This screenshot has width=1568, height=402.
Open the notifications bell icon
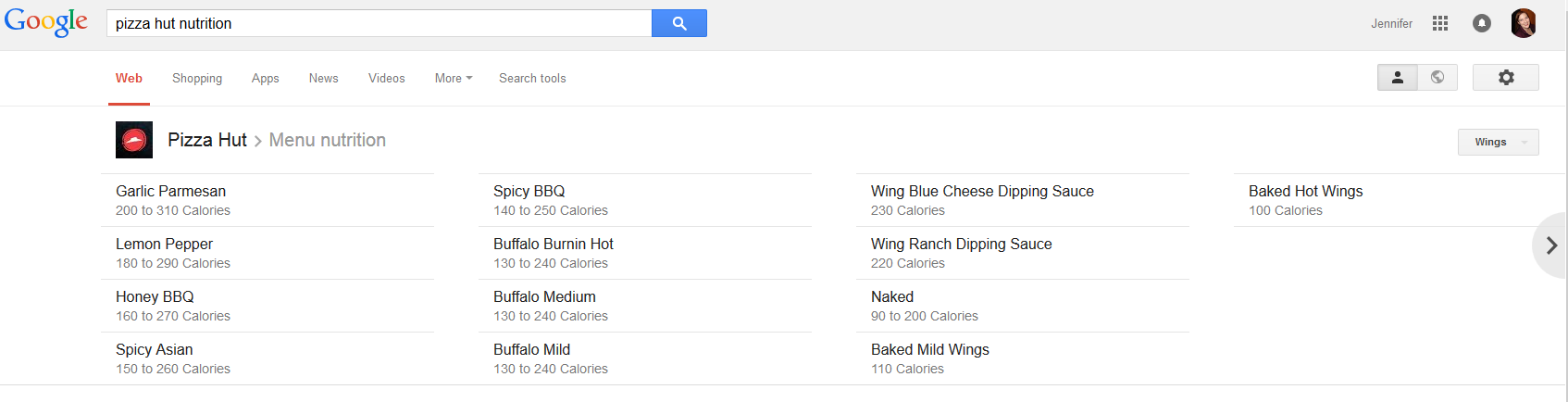point(1481,23)
